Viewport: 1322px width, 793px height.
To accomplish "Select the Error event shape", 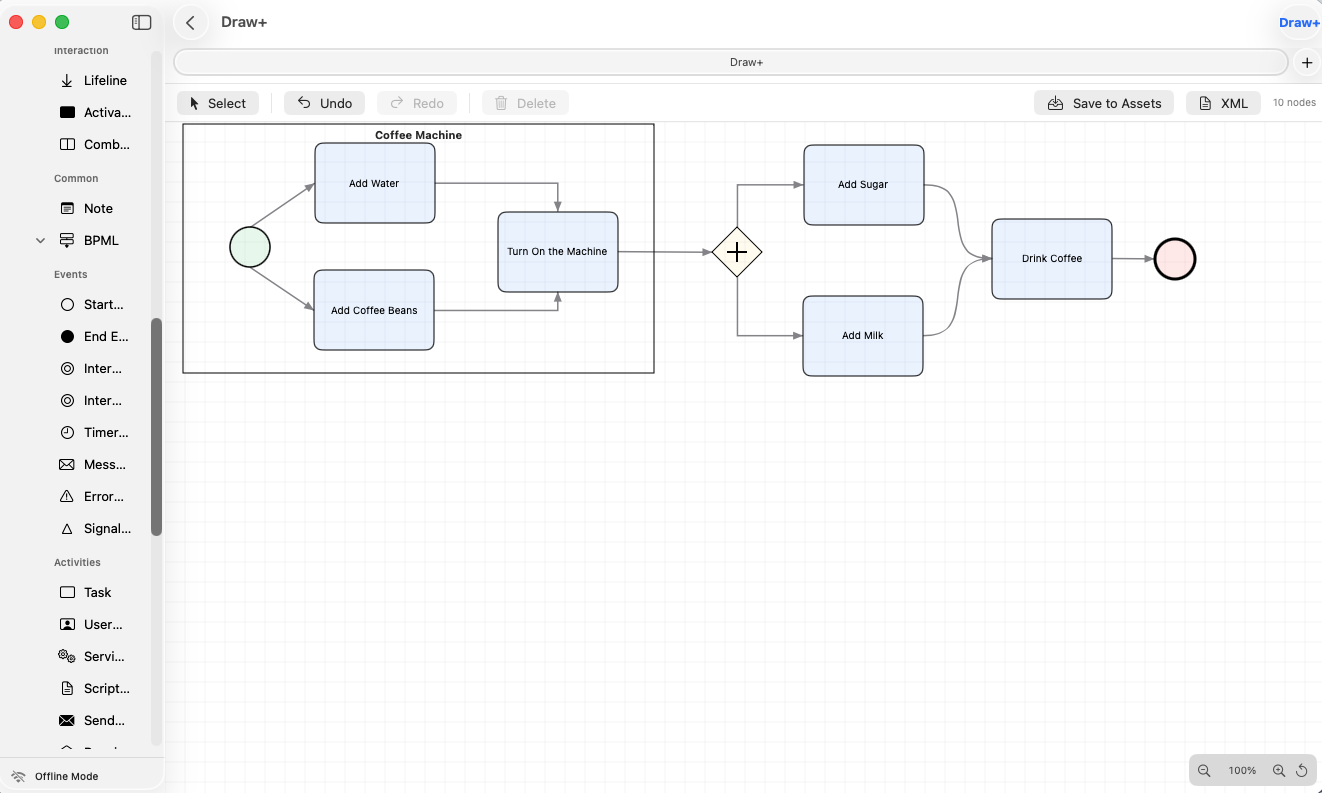I will [x=94, y=496].
